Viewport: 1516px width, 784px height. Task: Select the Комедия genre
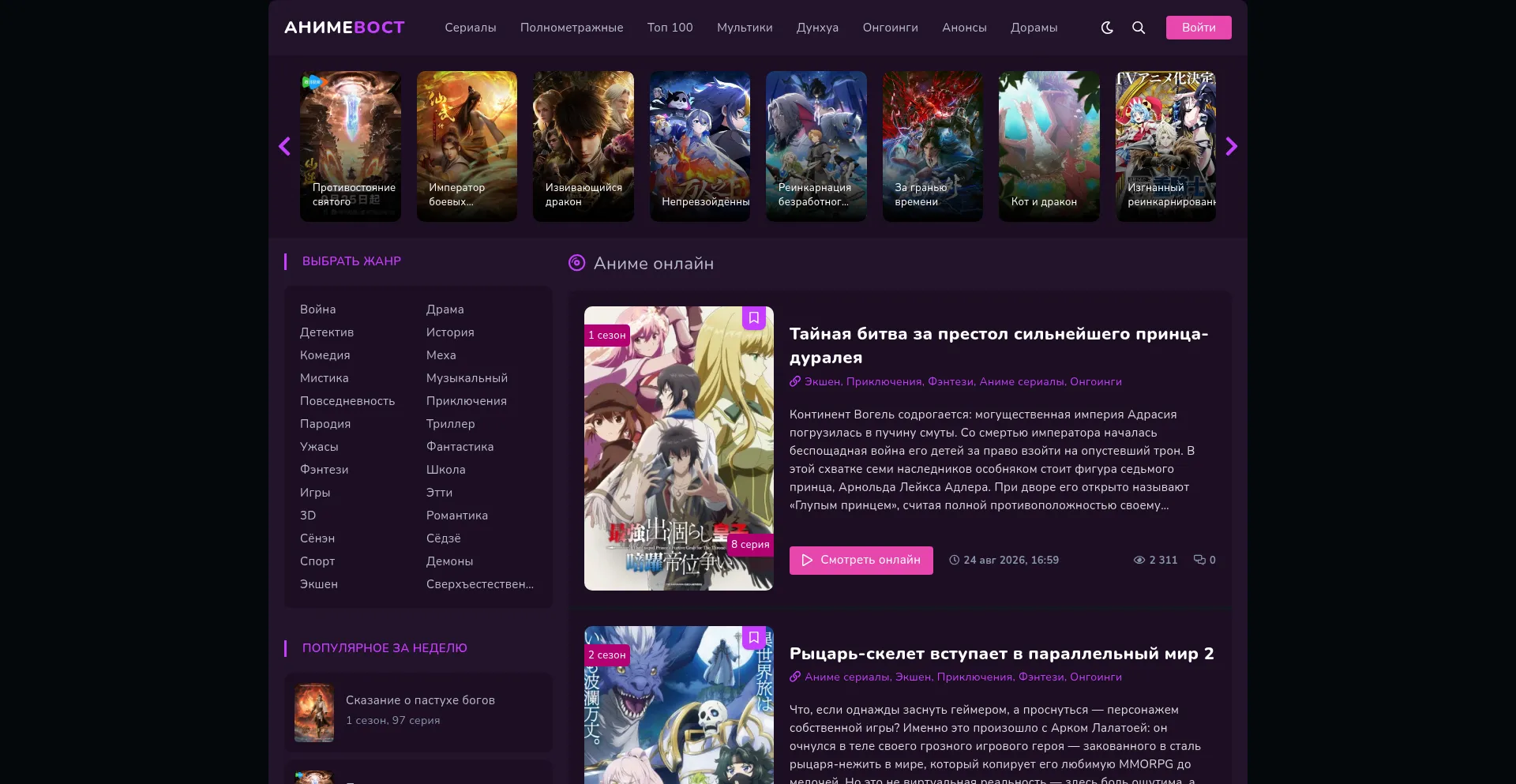pyautogui.click(x=325, y=355)
